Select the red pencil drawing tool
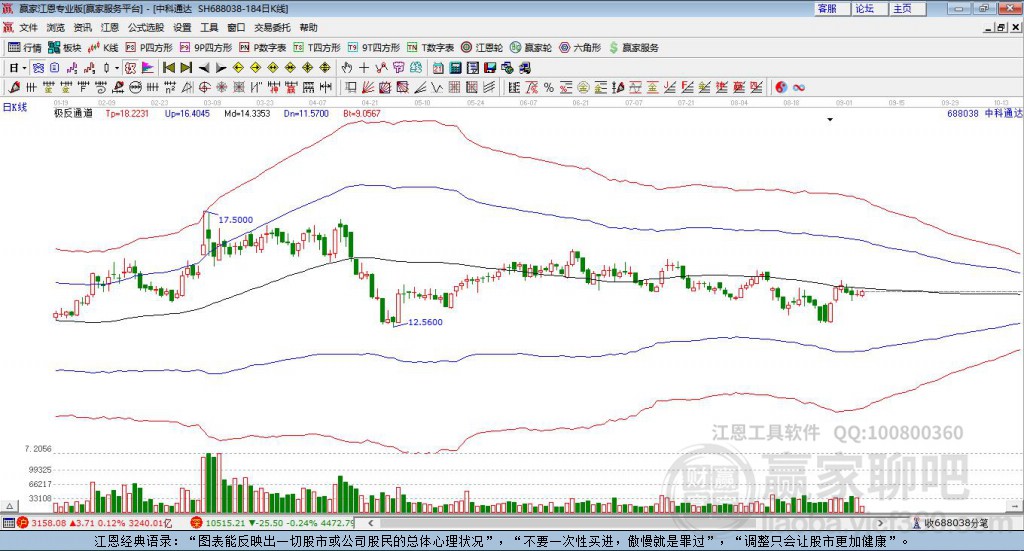The width and height of the screenshot is (1024, 551). 14,87
